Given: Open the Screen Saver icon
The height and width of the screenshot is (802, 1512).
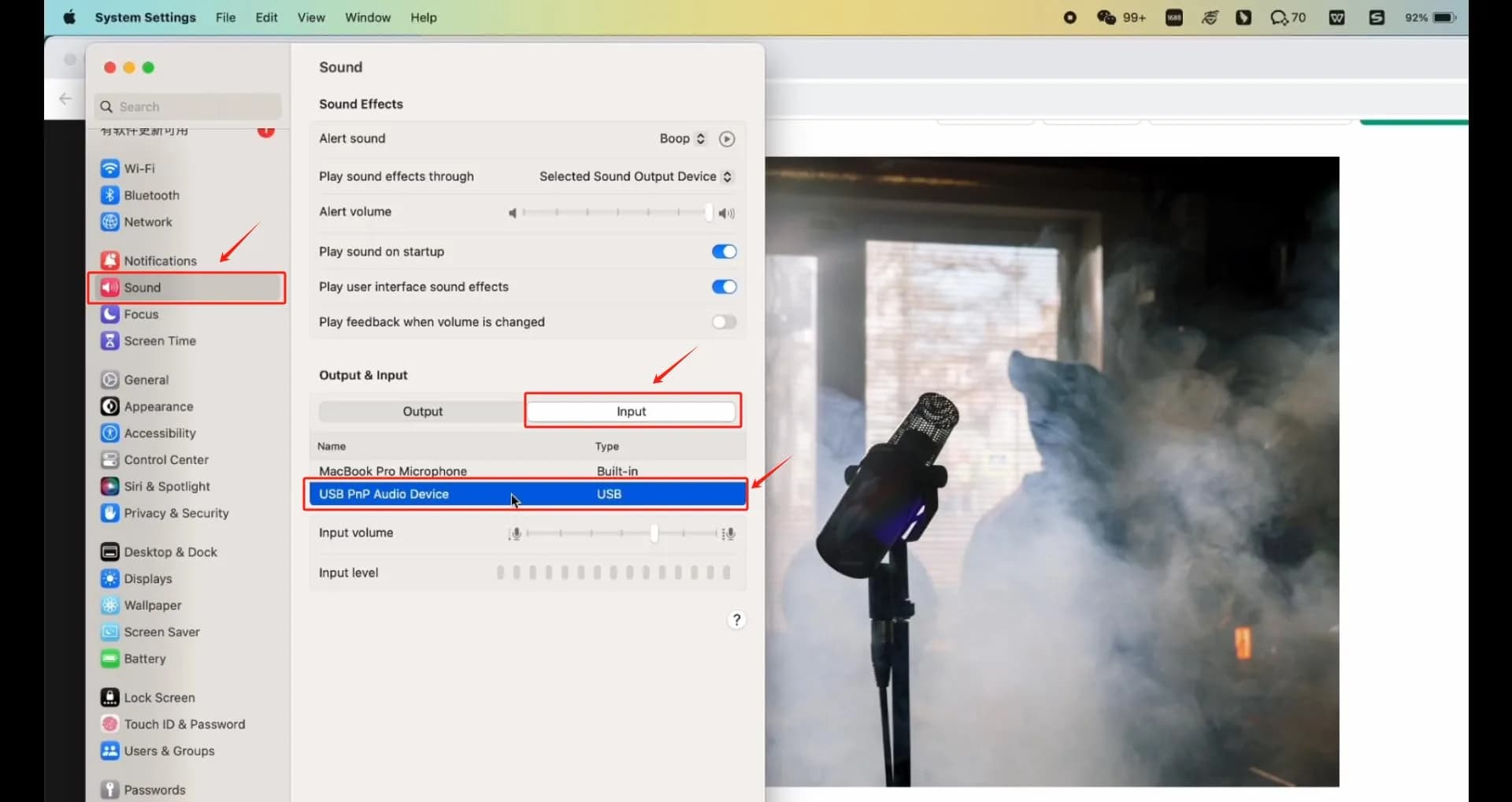Looking at the screenshot, I should 110,633.
